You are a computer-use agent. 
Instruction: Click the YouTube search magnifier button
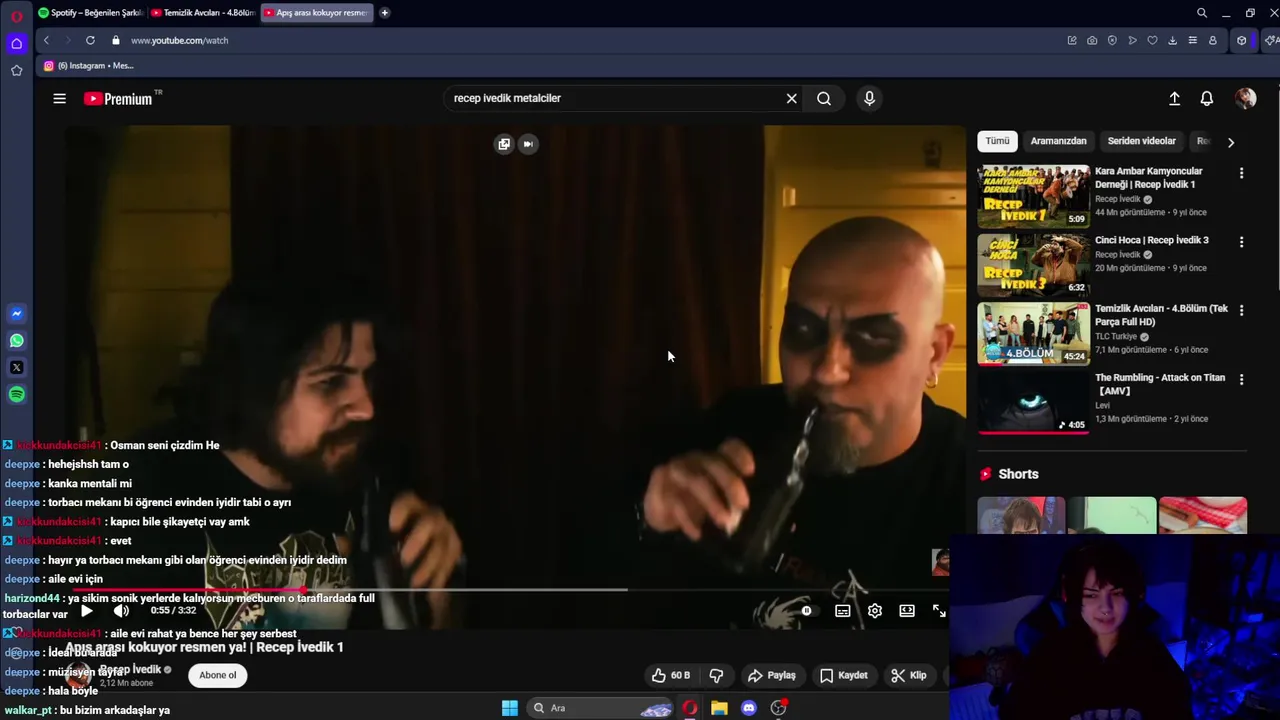coord(824,98)
